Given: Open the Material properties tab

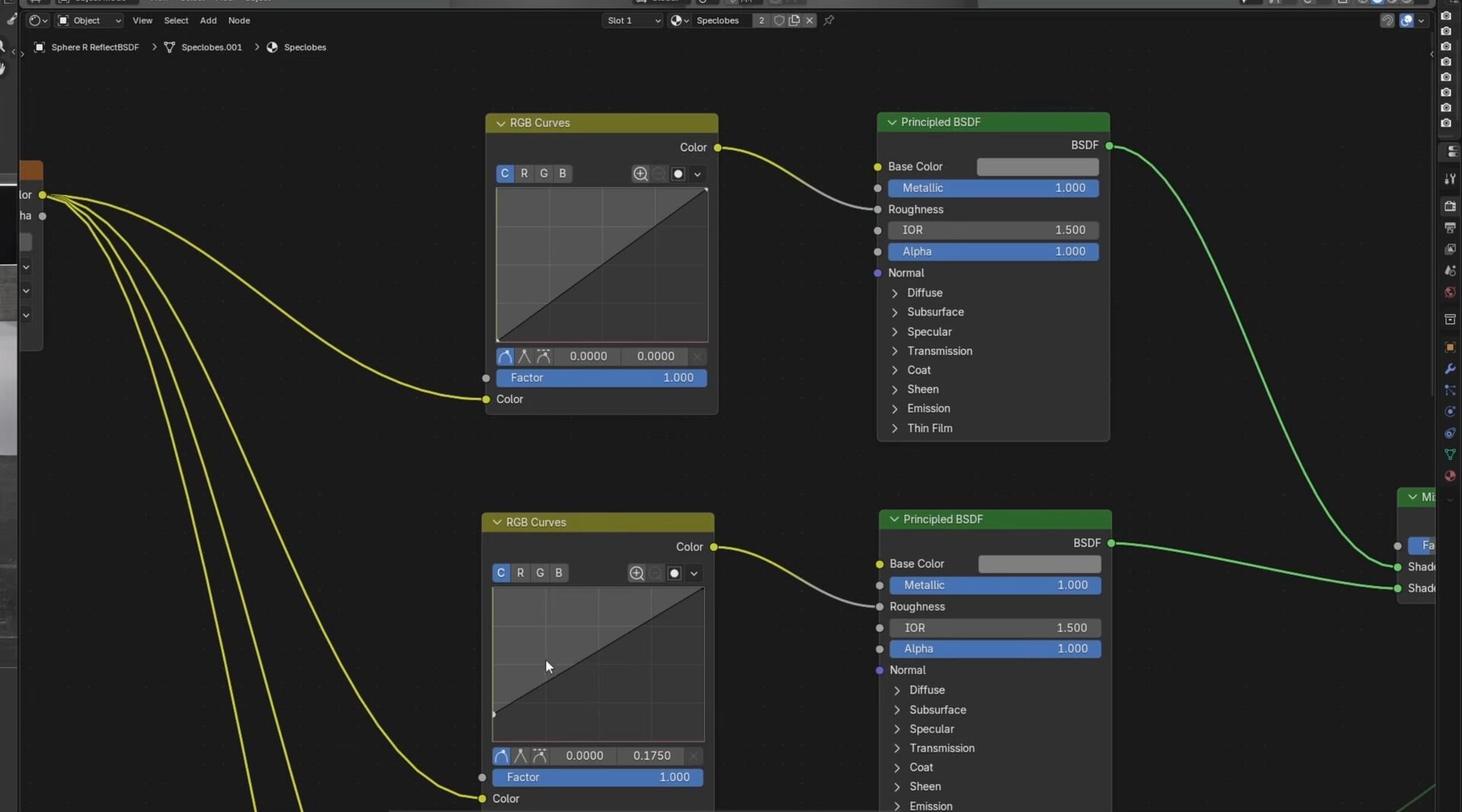Looking at the screenshot, I should 1450,476.
